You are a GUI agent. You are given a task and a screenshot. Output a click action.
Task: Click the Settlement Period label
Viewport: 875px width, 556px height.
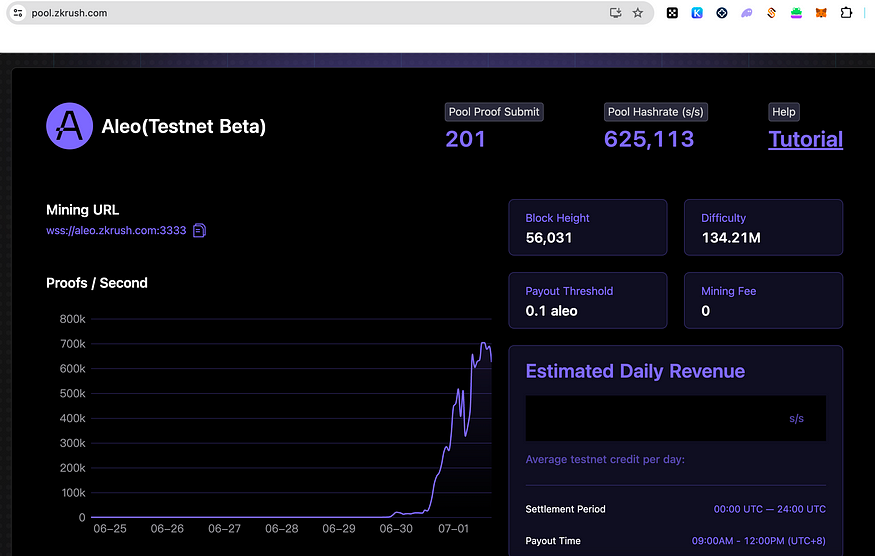click(565, 509)
